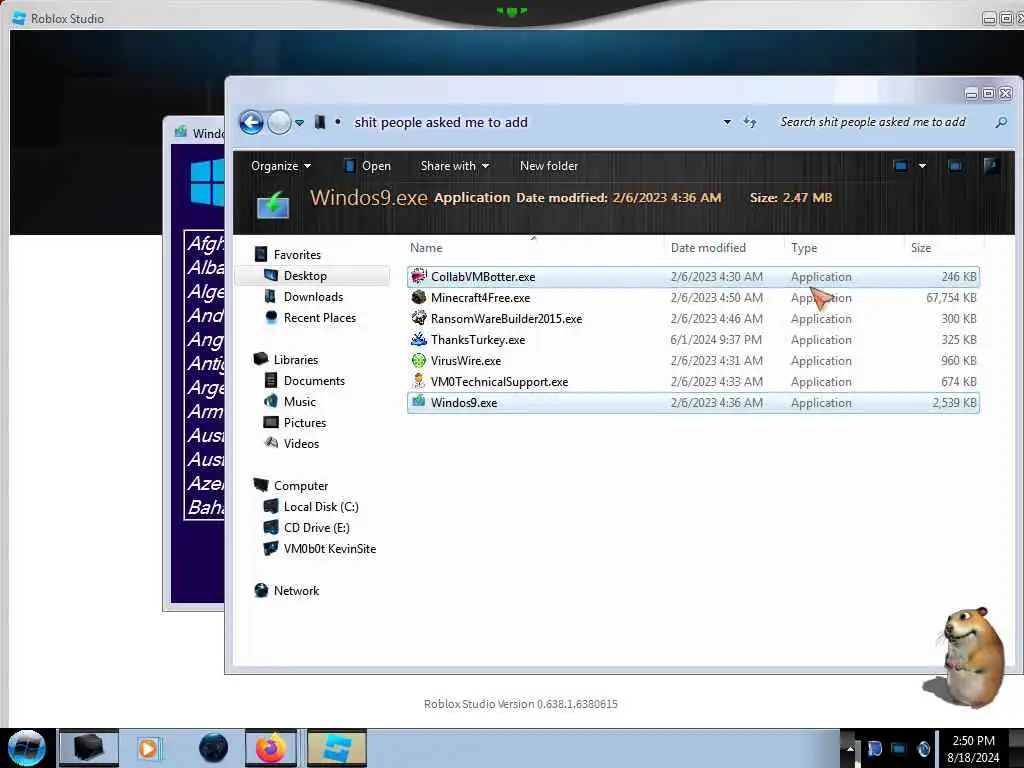The height and width of the screenshot is (768, 1024).
Task: Click the 67,754 KB size value
Action: (951, 298)
